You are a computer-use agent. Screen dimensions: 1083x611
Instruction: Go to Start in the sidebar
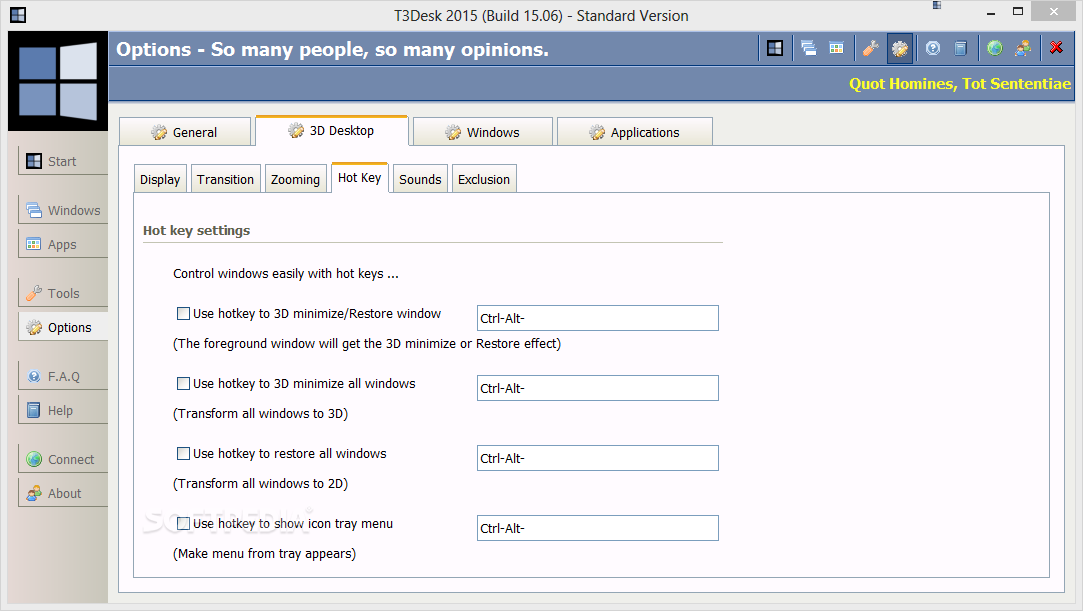coord(63,162)
